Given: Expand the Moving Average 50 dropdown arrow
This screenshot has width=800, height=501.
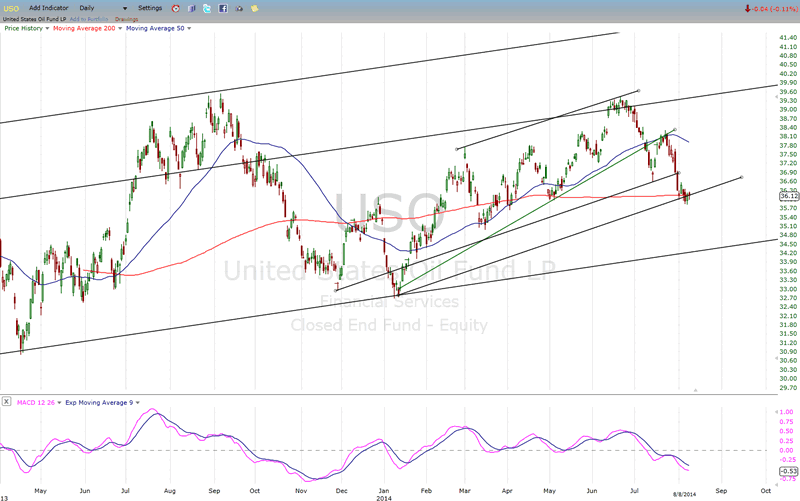Looking at the screenshot, I should 189,29.
